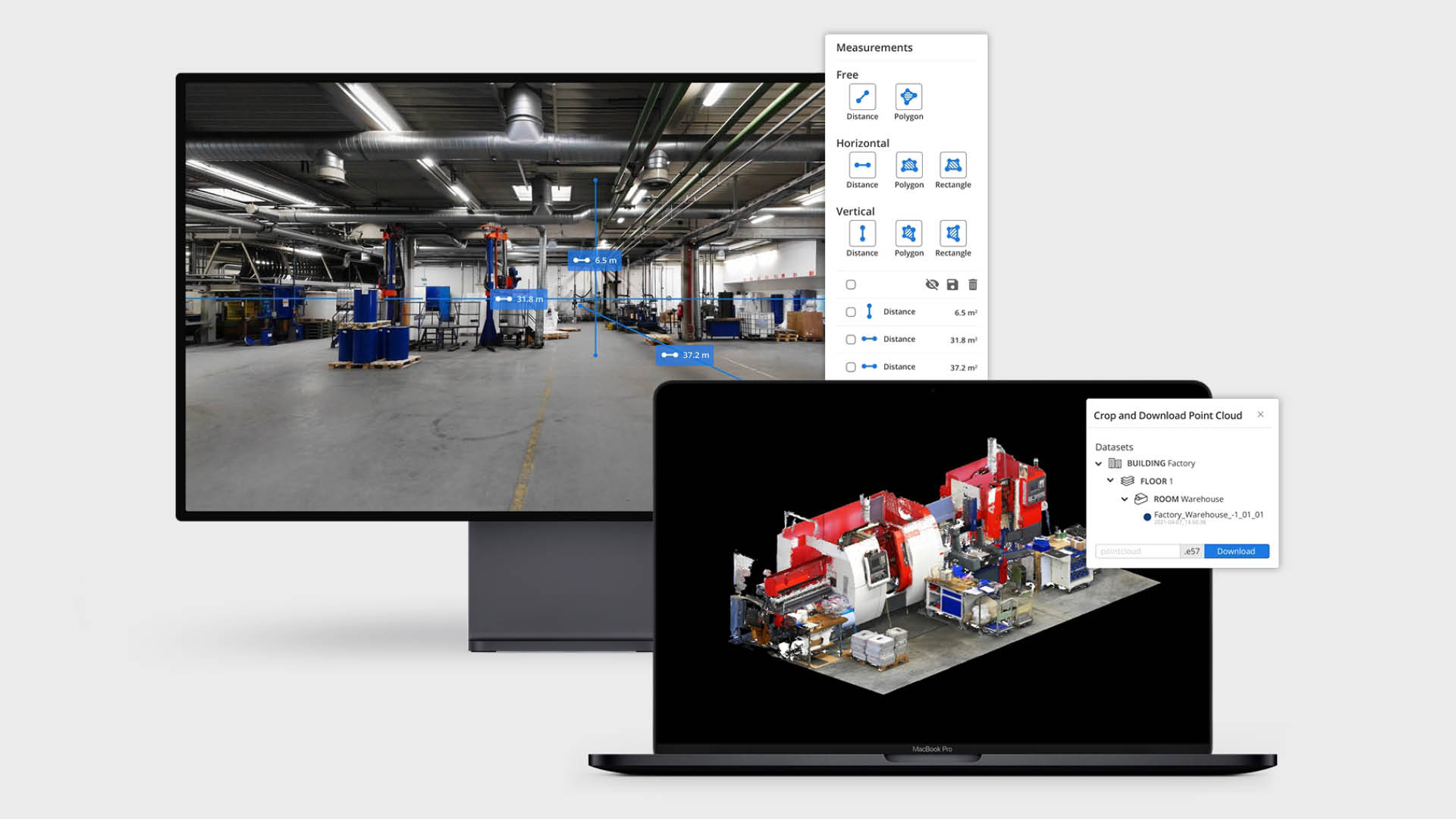
Task: Click the Download button for point cloud
Action: (1237, 551)
